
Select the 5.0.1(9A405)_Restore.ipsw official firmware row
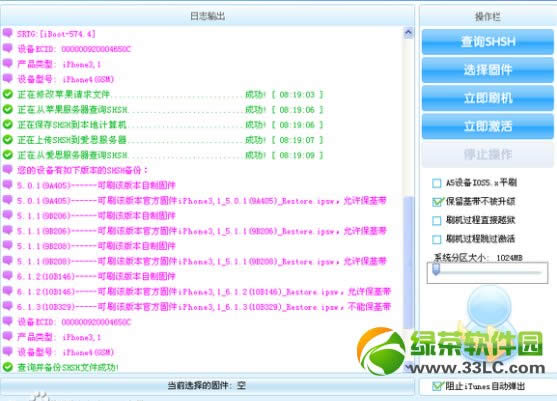click(x=202, y=201)
